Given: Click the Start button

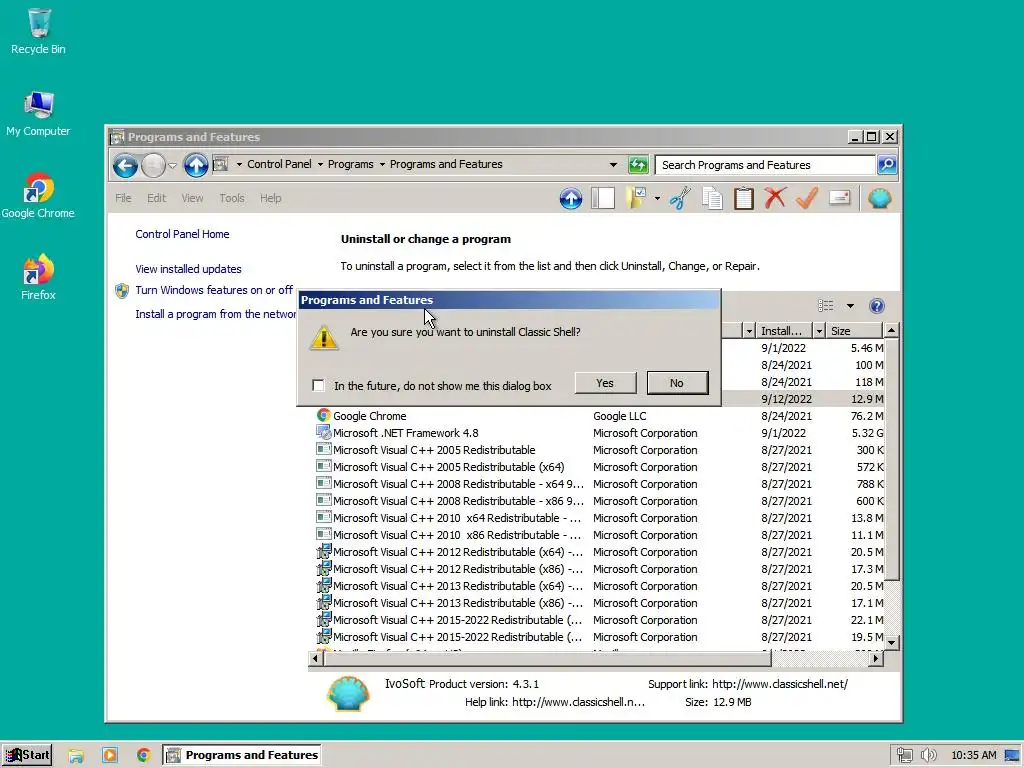Looking at the screenshot, I should pyautogui.click(x=27, y=756).
